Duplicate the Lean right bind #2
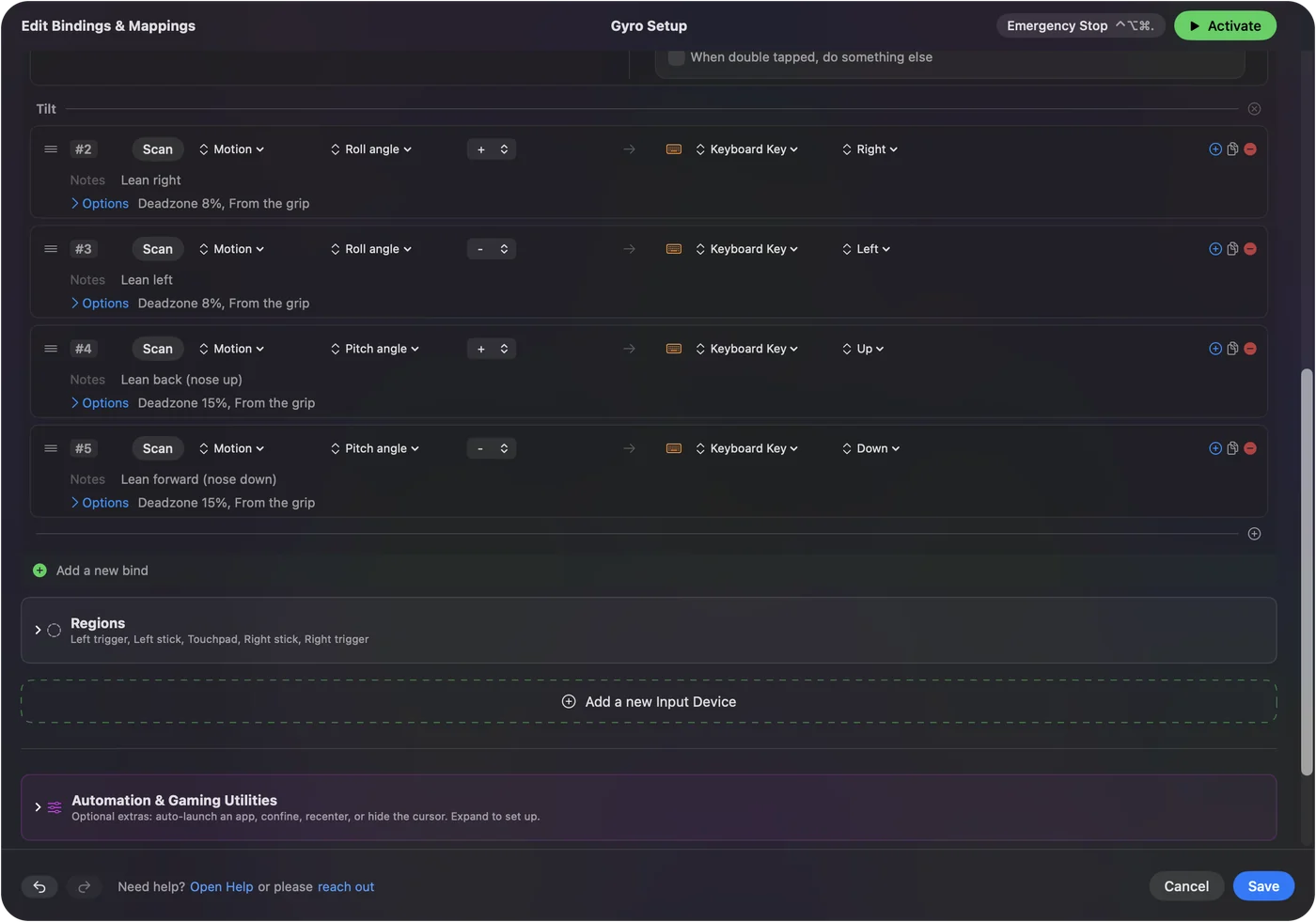The width and height of the screenshot is (1316, 922). [1232, 149]
